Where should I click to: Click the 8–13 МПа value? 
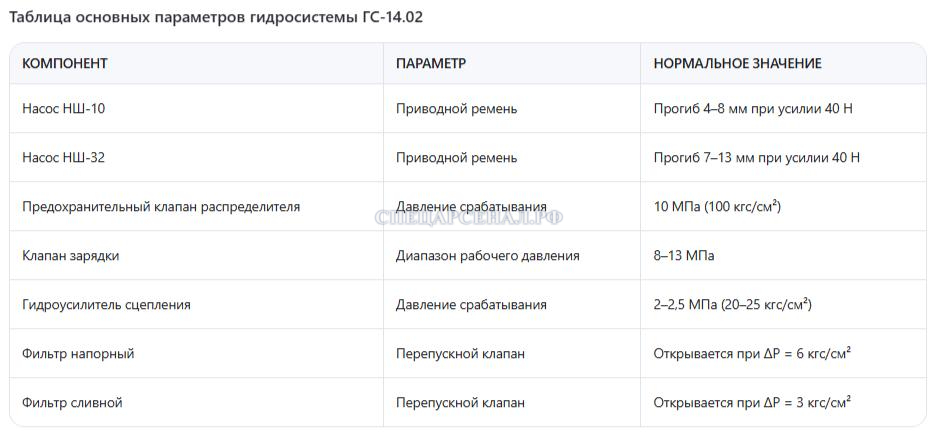(x=684, y=256)
